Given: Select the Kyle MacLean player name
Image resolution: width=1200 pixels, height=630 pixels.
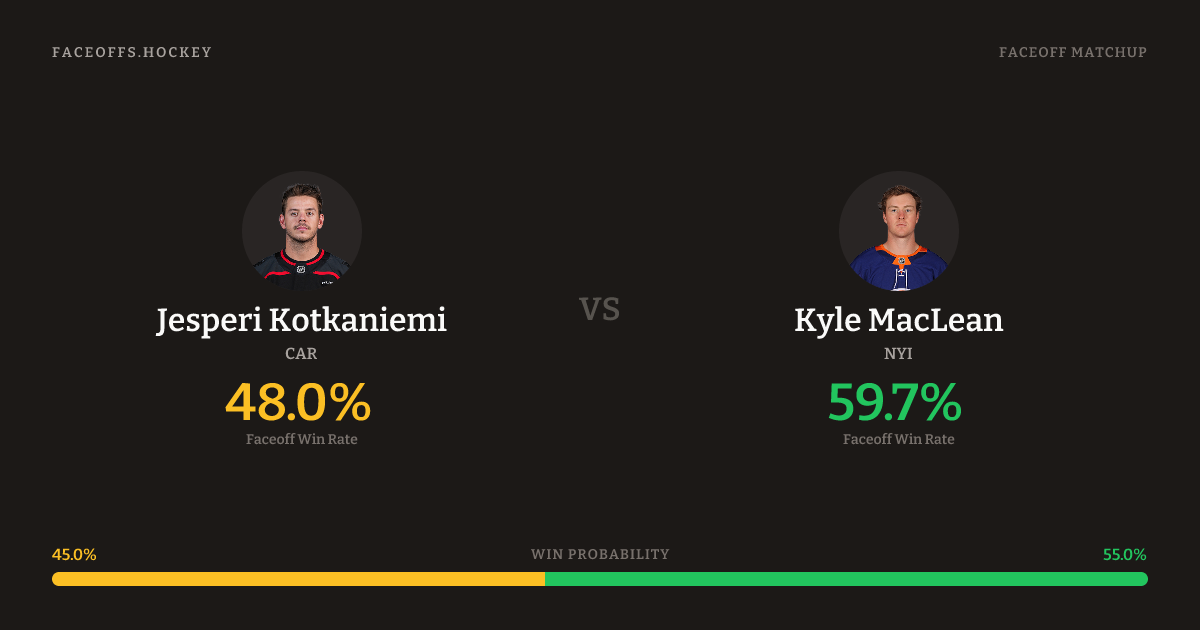Looking at the screenshot, I should [x=898, y=320].
